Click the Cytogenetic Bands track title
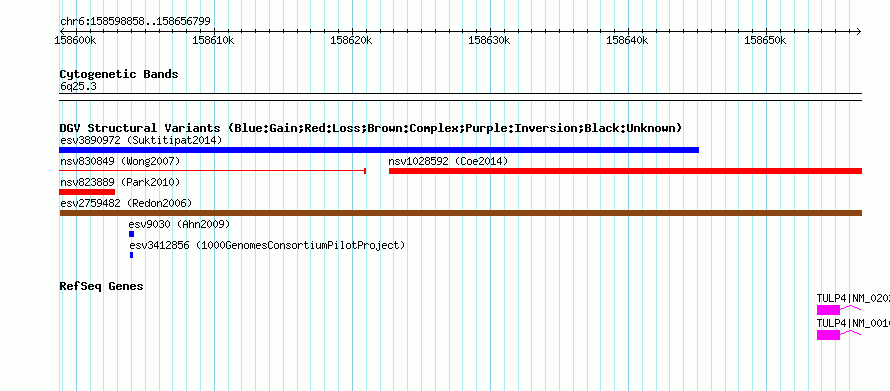890x391 pixels. coord(119,74)
